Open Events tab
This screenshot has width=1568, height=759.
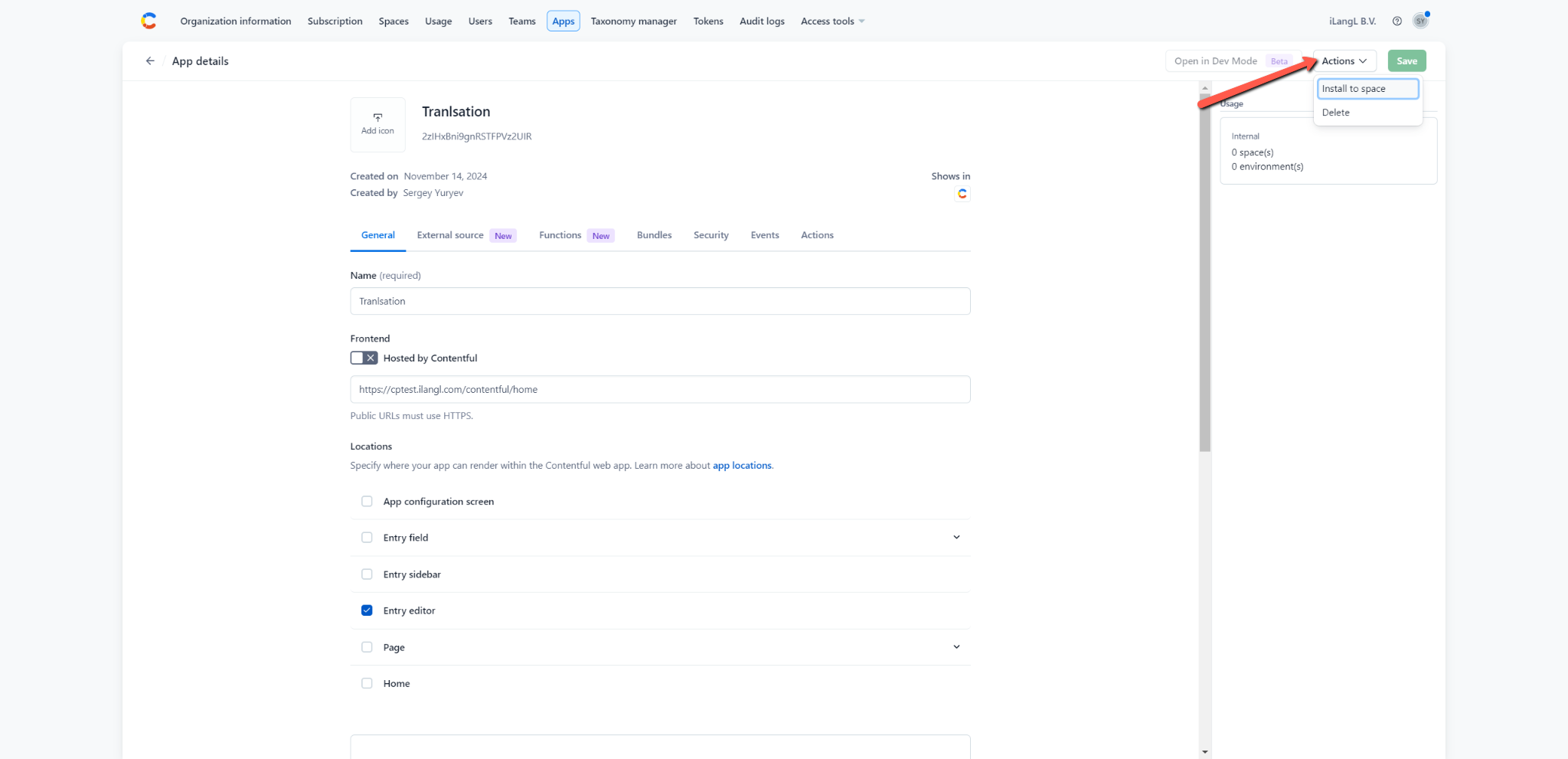(765, 235)
